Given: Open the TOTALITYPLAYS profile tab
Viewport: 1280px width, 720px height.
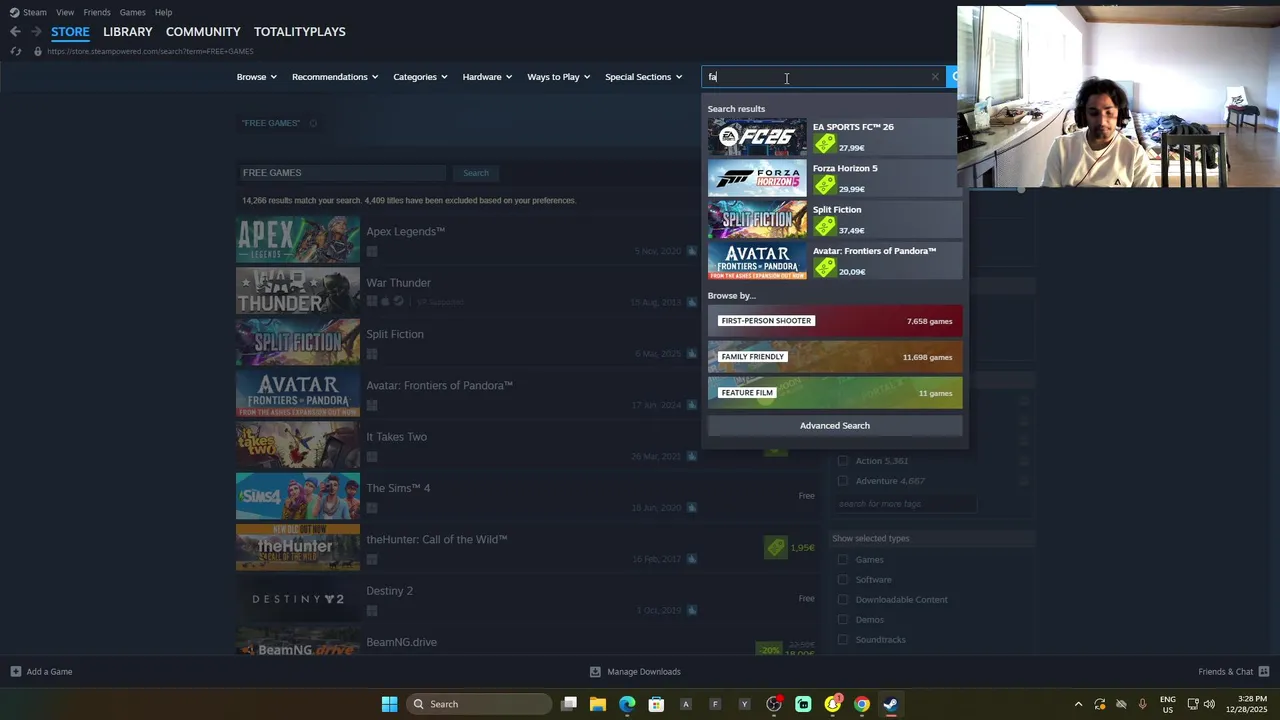Looking at the screenshot, I should coord(300,32).
